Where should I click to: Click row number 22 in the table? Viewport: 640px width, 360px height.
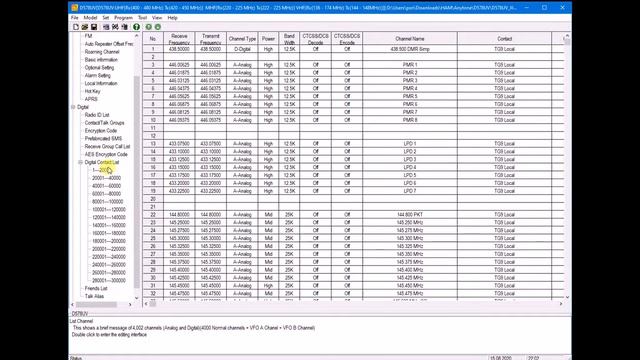pyautogui.click(x=153, y=215)
